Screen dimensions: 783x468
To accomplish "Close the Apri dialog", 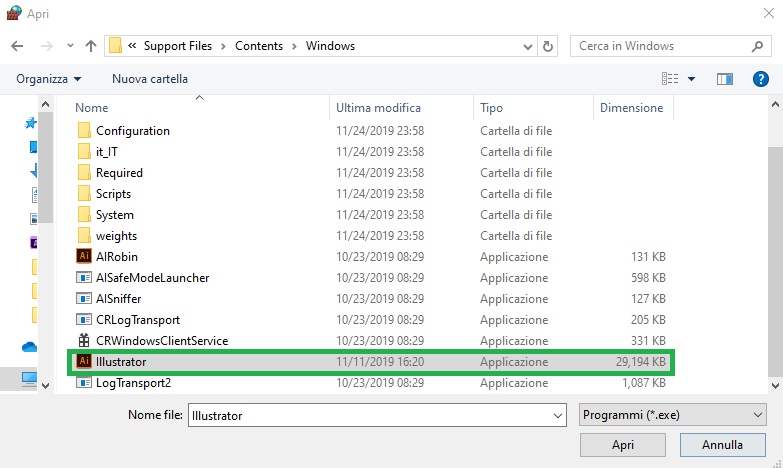I will click(x=769, y=13).
